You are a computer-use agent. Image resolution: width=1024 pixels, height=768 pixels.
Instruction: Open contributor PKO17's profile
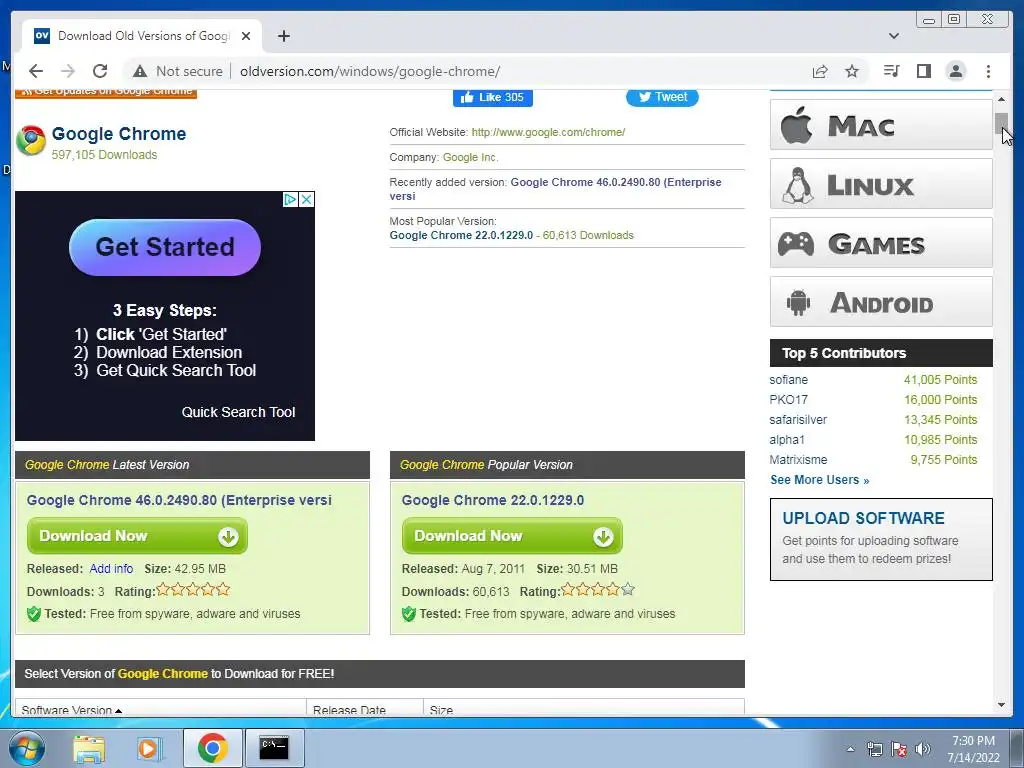(x=788, y=400)
